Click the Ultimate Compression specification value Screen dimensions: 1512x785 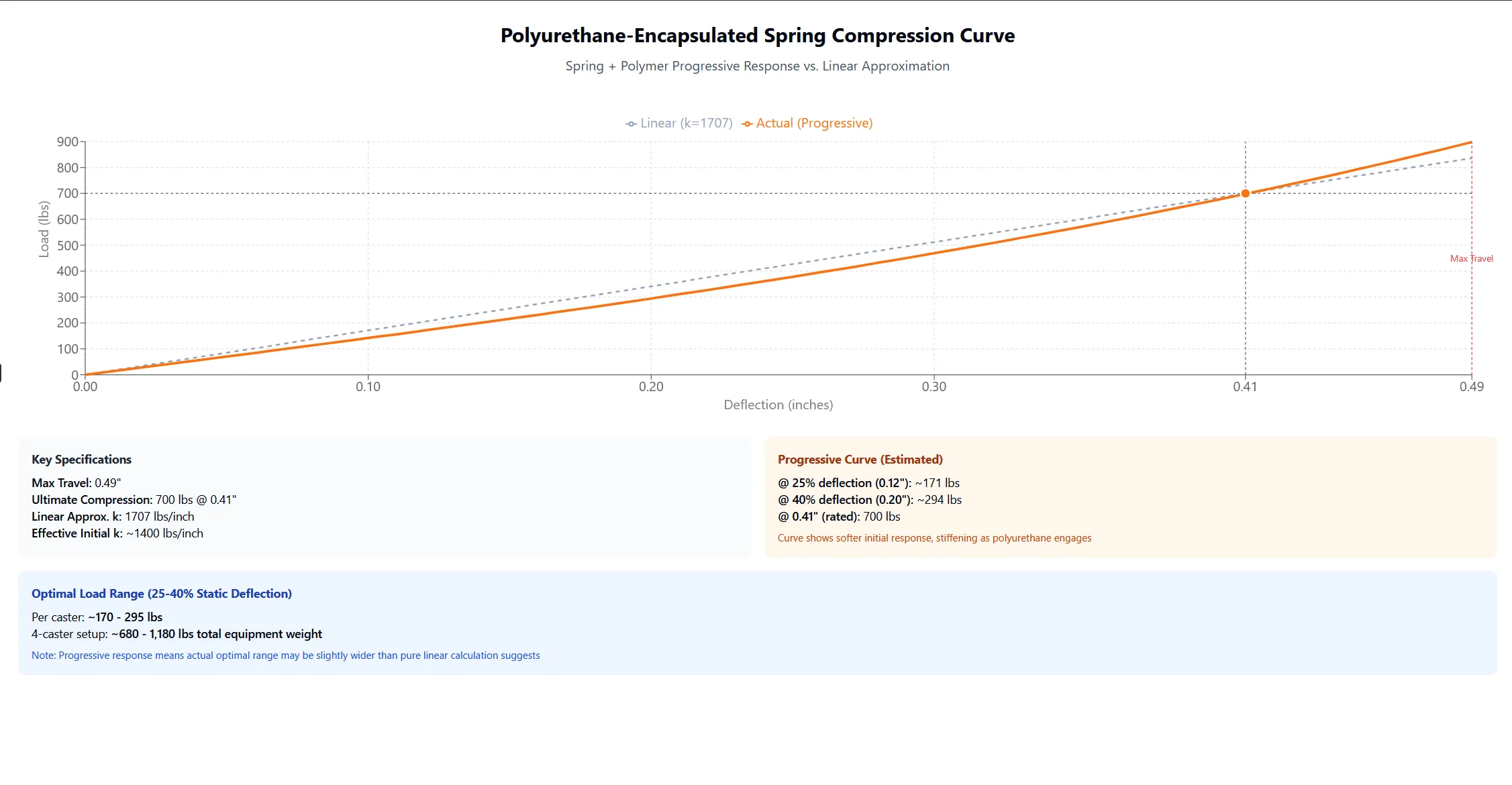[x=197, y=499]
